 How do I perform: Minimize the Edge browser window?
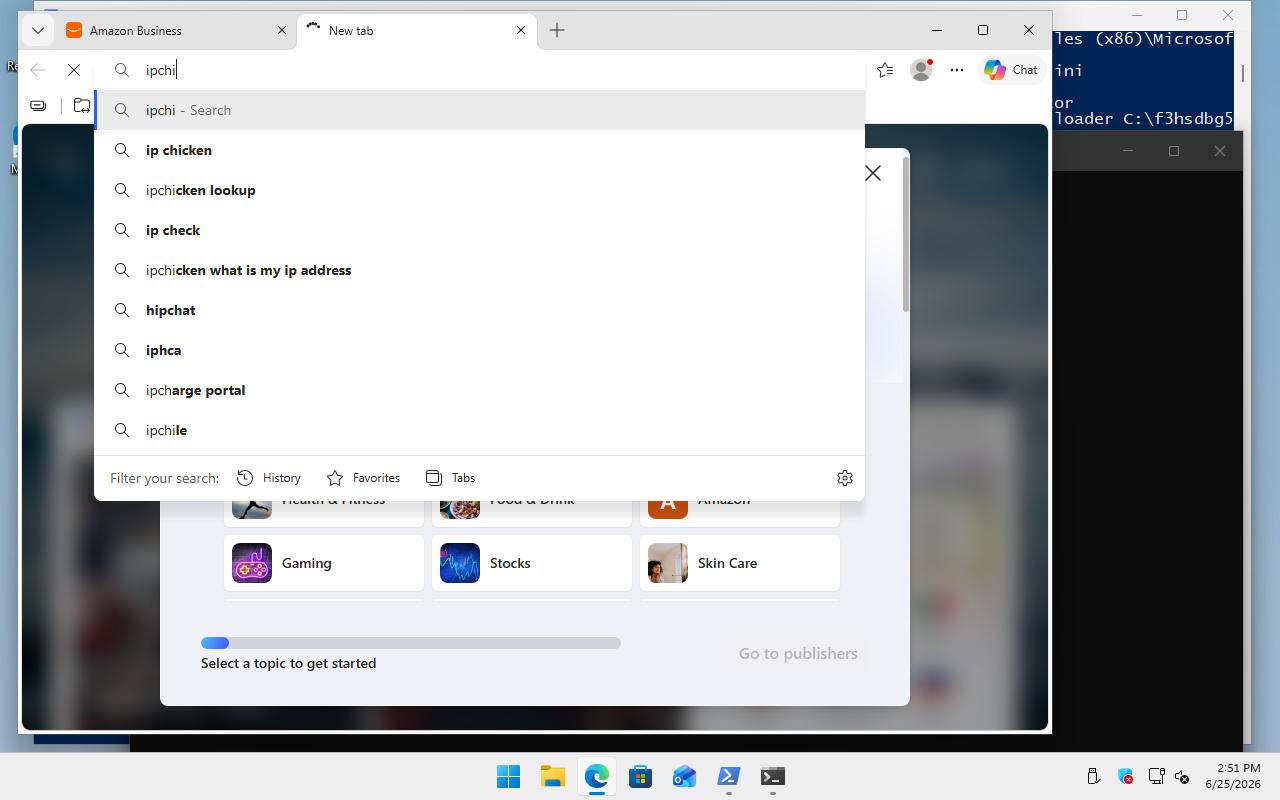tap(937, 30)
